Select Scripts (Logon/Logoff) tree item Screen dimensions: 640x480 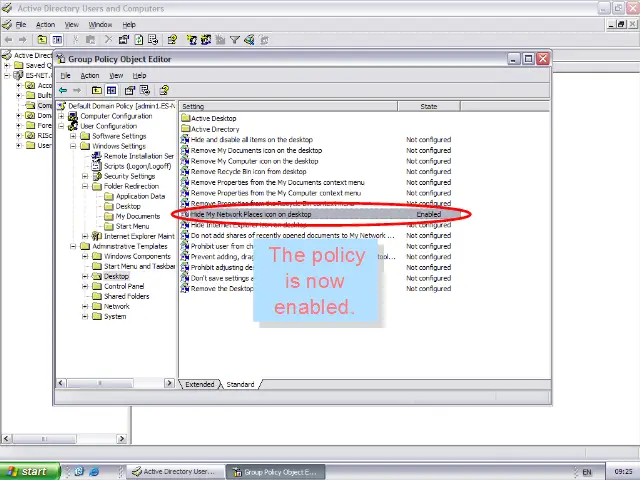[131, 166]
